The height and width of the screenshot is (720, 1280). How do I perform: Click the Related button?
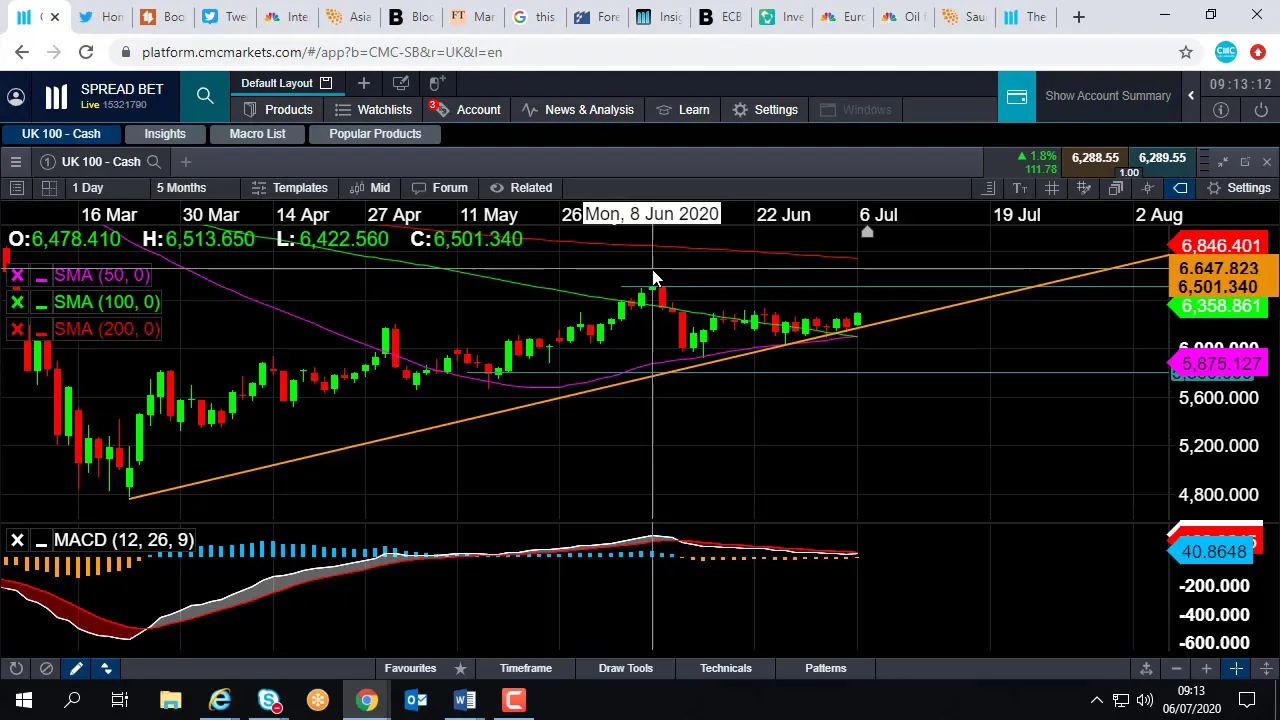point(520,188)
